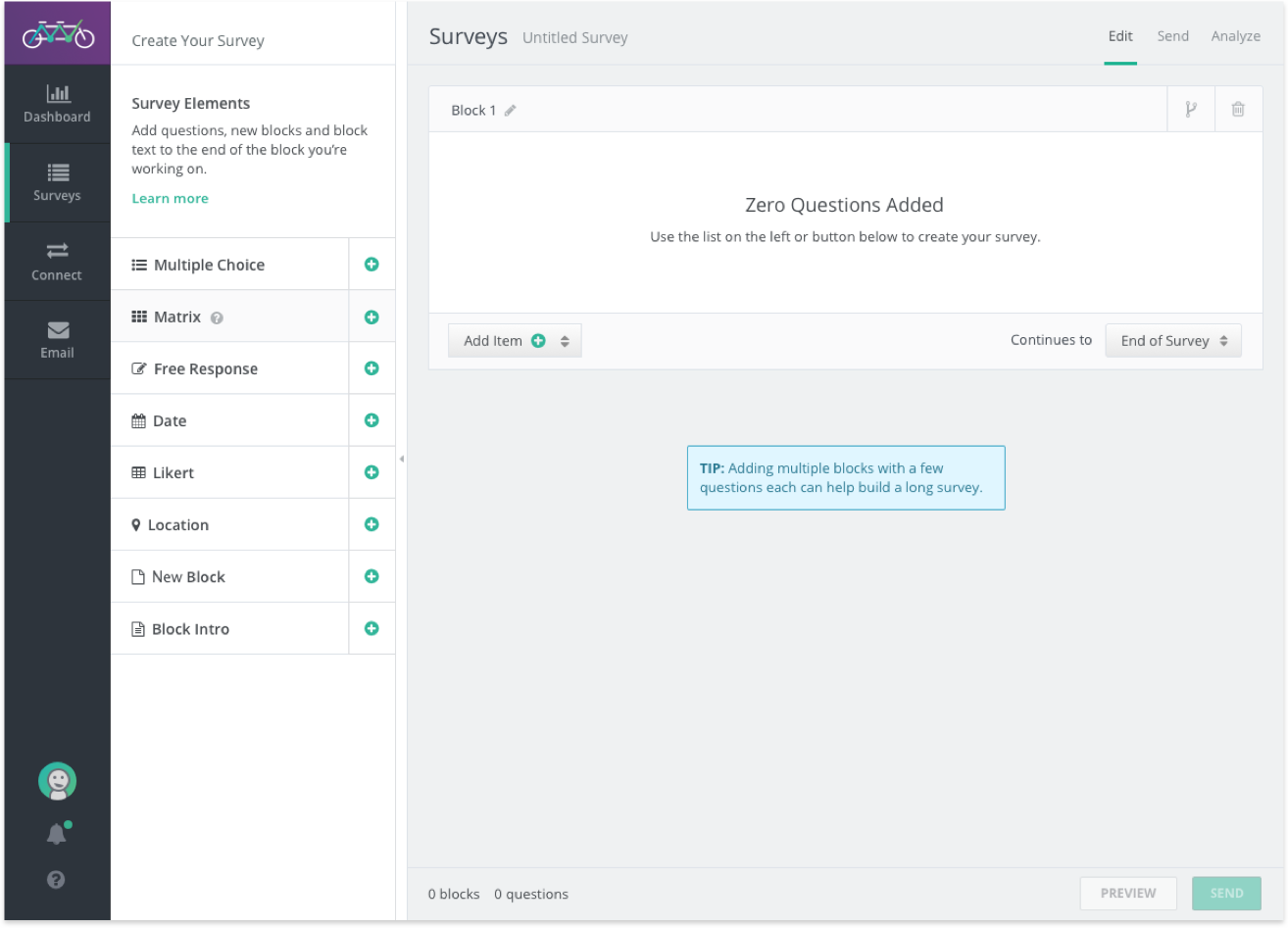Image resolution: width=1288 pixels, height=928 pixels.
Task: Click the PREVIEW button
Action: [1128, 894]
